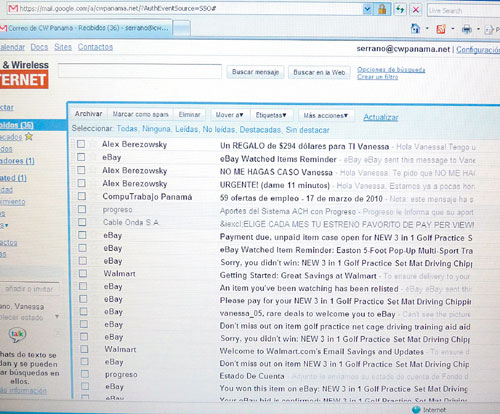Open the browser Home icon

(415, 29)
